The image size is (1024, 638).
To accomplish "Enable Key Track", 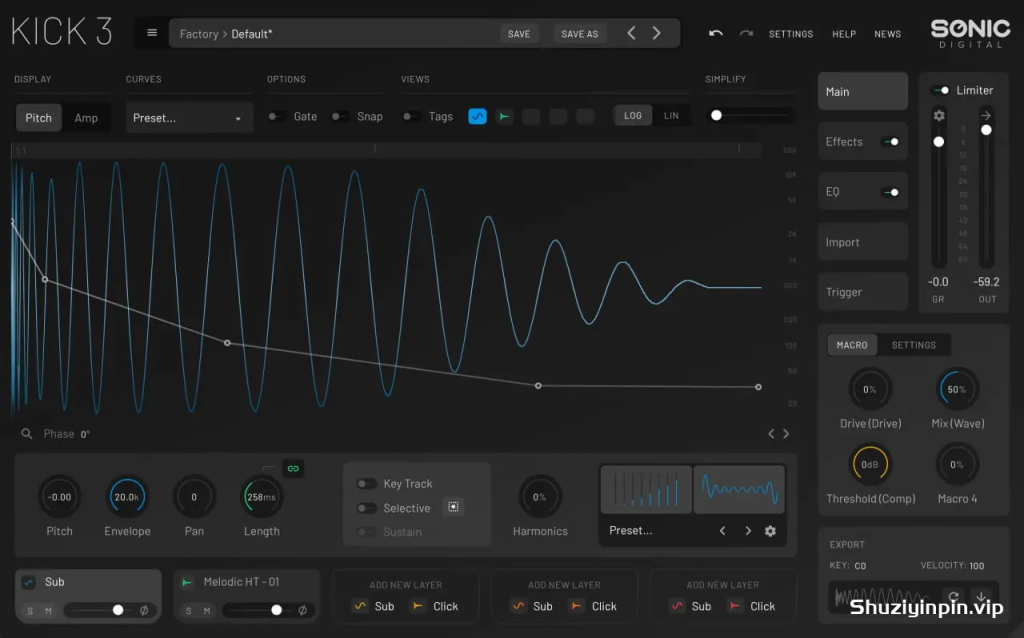I will [x=366, y=483].
